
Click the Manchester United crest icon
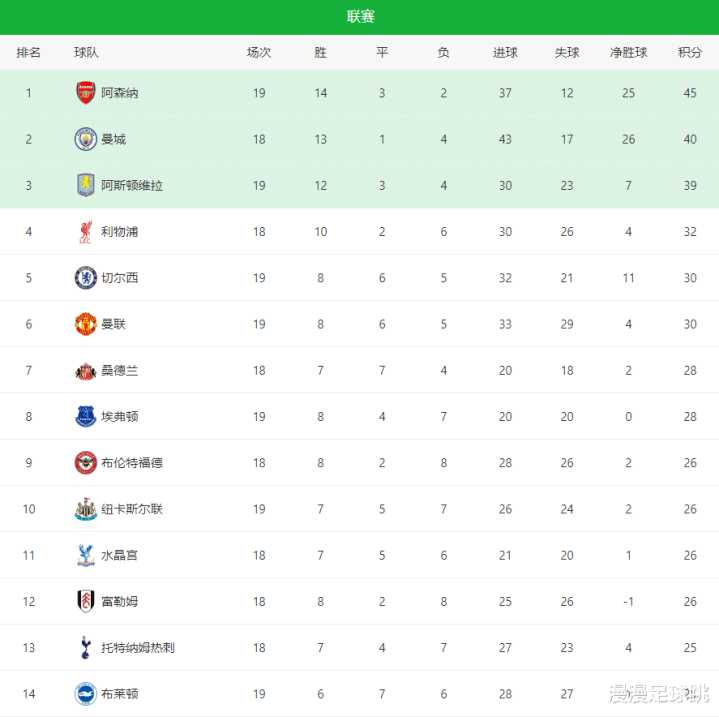pyautogui.click(x=86, y=324)
